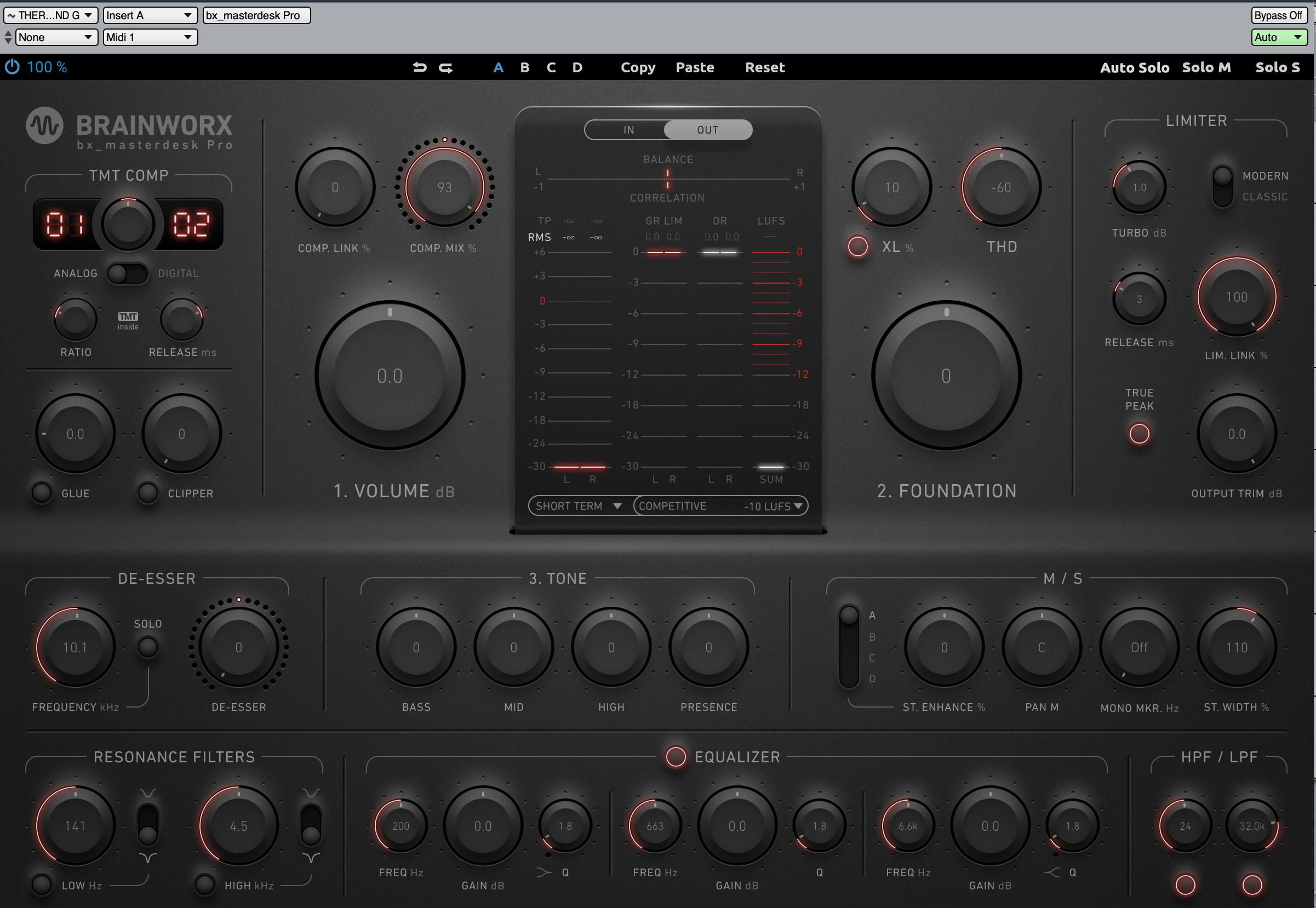Click Solo M
This screenshot has width=1316, height=908.
(1206, 68)
